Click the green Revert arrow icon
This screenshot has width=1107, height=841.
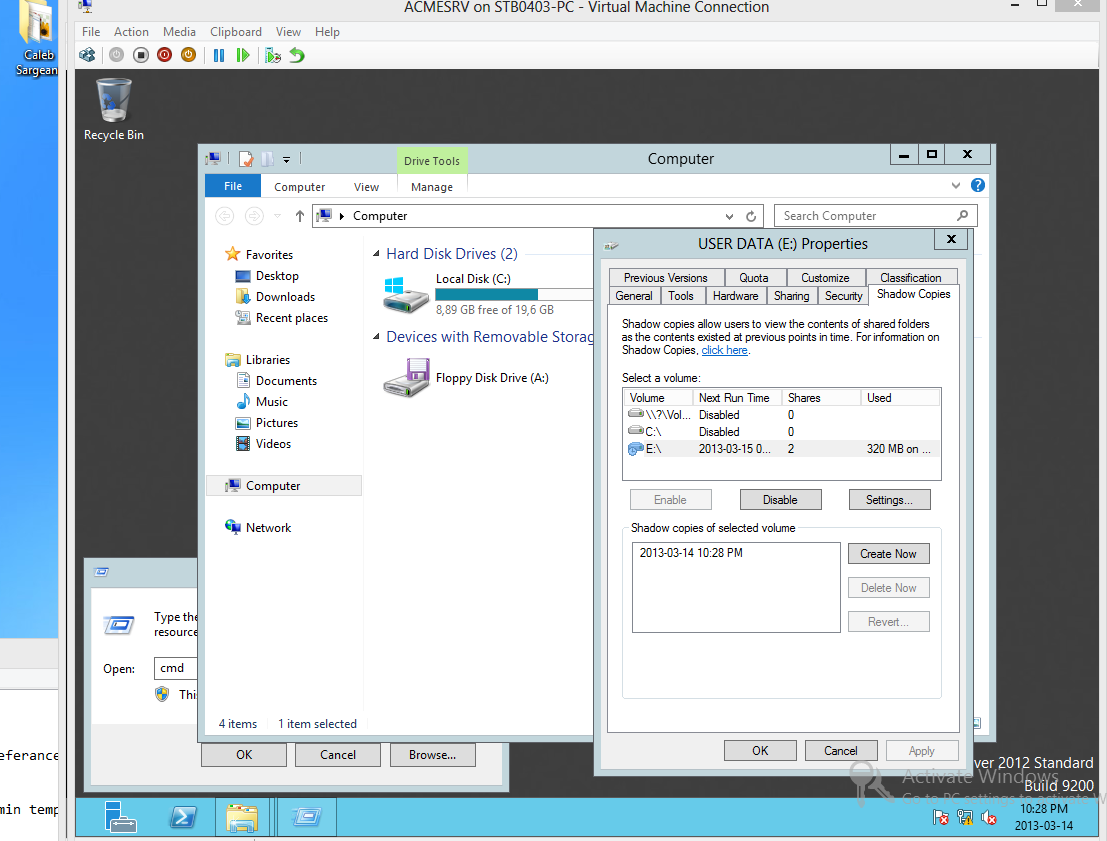pyautogui.click(x=297, y=55)
